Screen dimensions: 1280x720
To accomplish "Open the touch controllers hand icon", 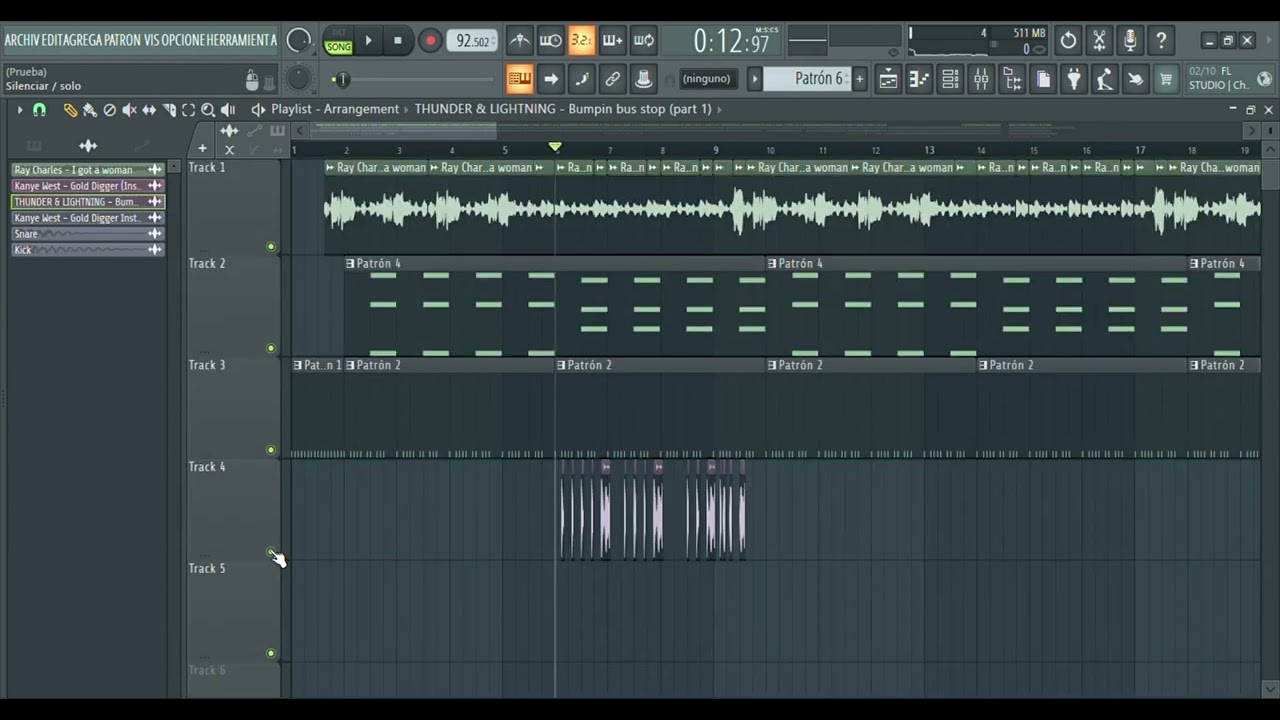I will tap(1135, 79).
